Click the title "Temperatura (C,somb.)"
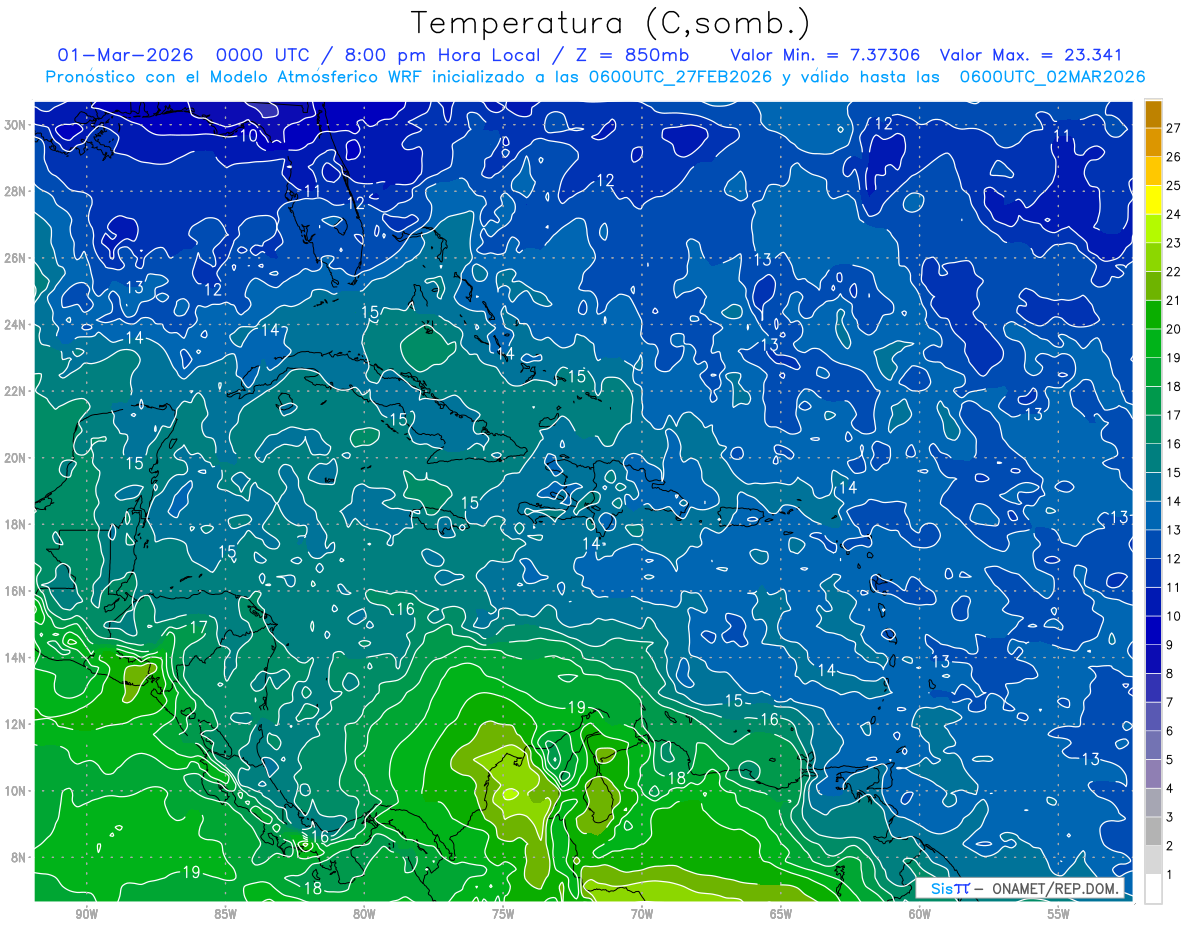Image resolution: width=1200 pixels, height=927 pixels. click(x=610, y=23)
